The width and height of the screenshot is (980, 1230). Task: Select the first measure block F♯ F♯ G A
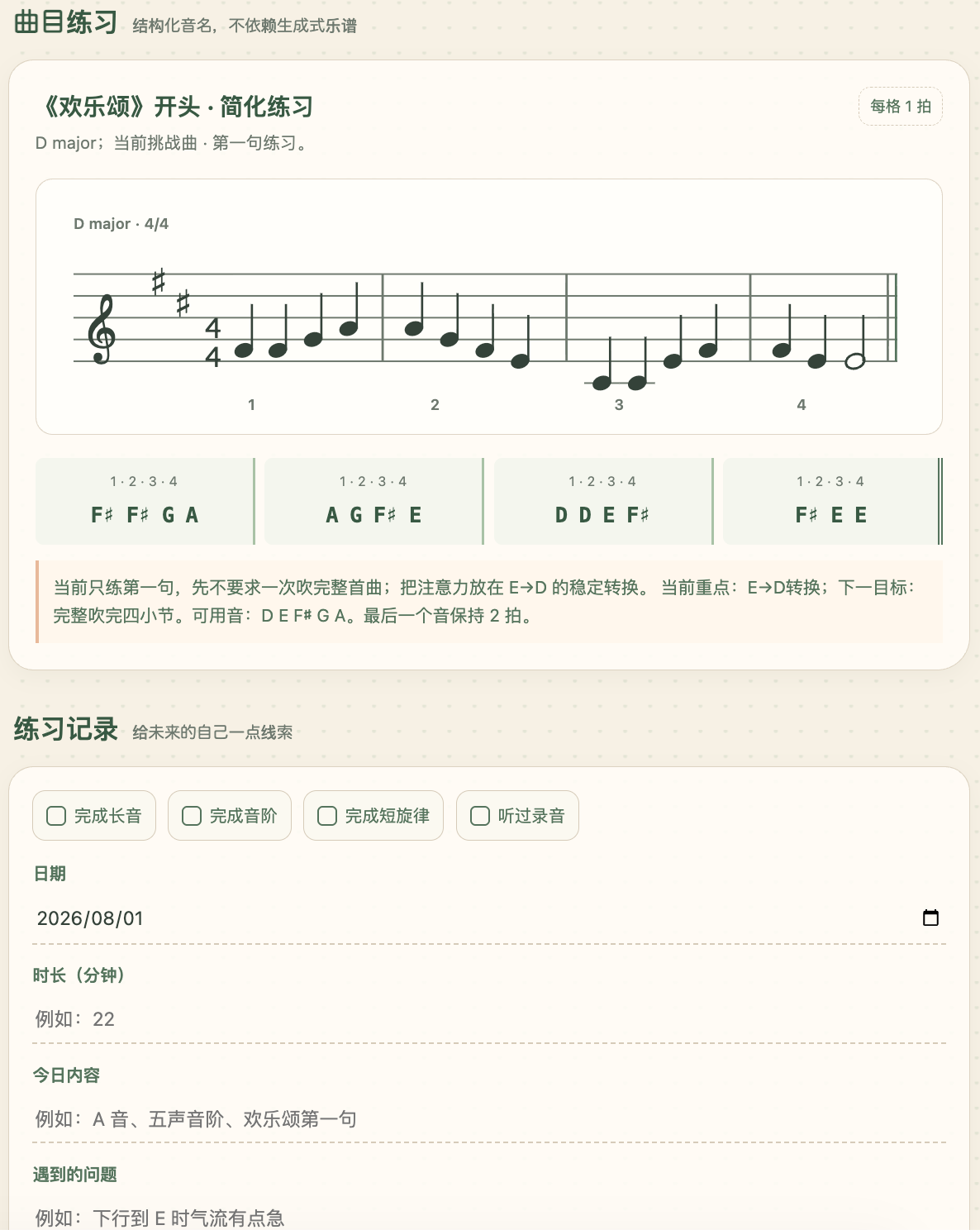145,501
